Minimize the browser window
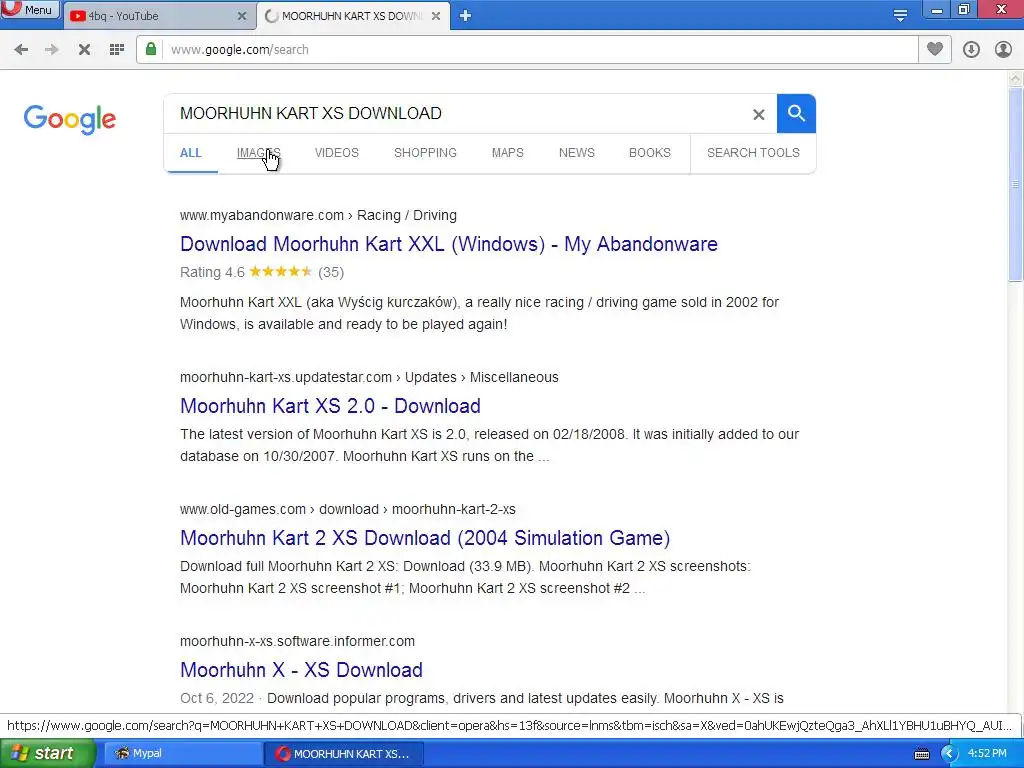The width and height of the screenshot is (1024, 768). point(936,10)
